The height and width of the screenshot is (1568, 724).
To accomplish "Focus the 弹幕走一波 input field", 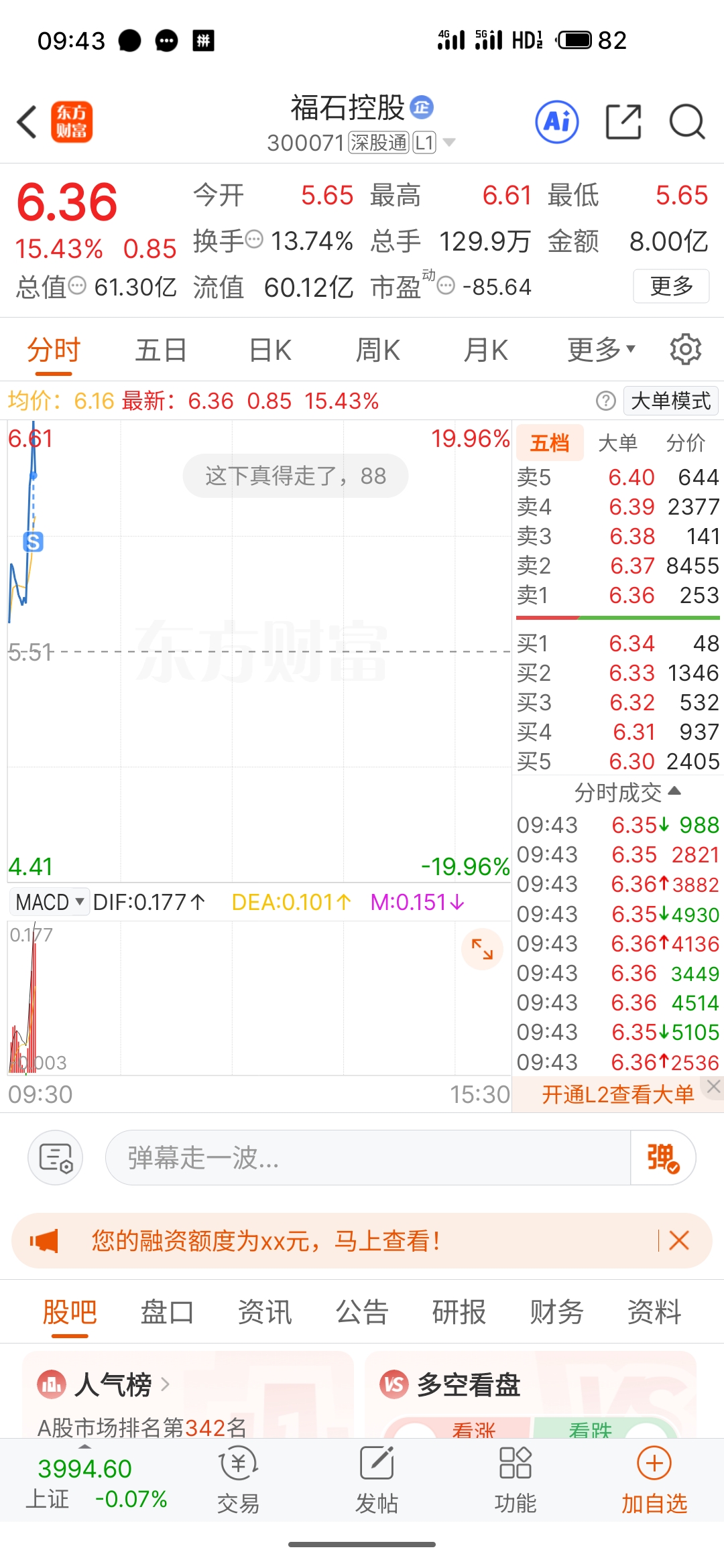I will (367, 1157).
